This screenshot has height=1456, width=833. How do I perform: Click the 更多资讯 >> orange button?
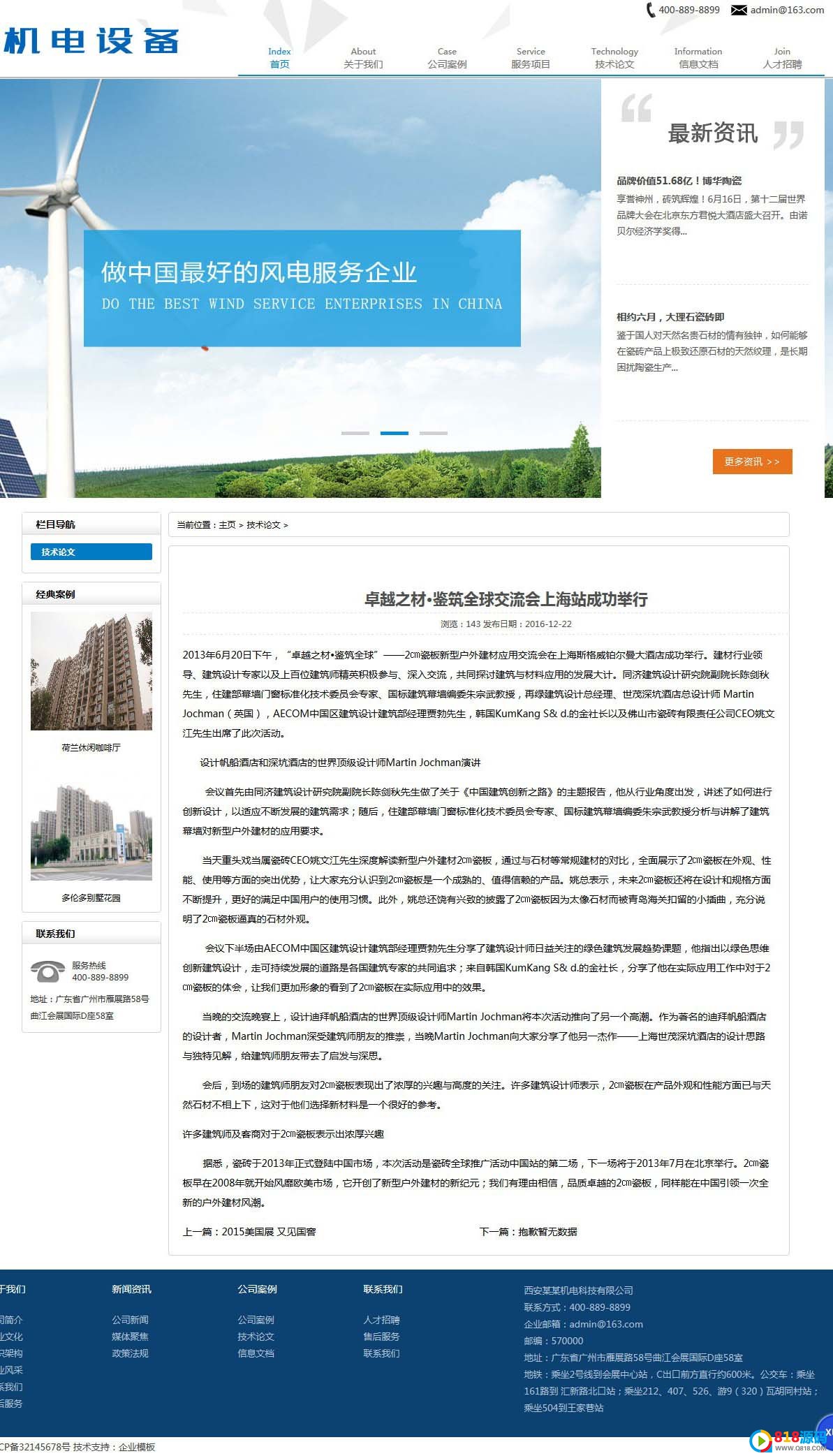(x=753, y=462)
